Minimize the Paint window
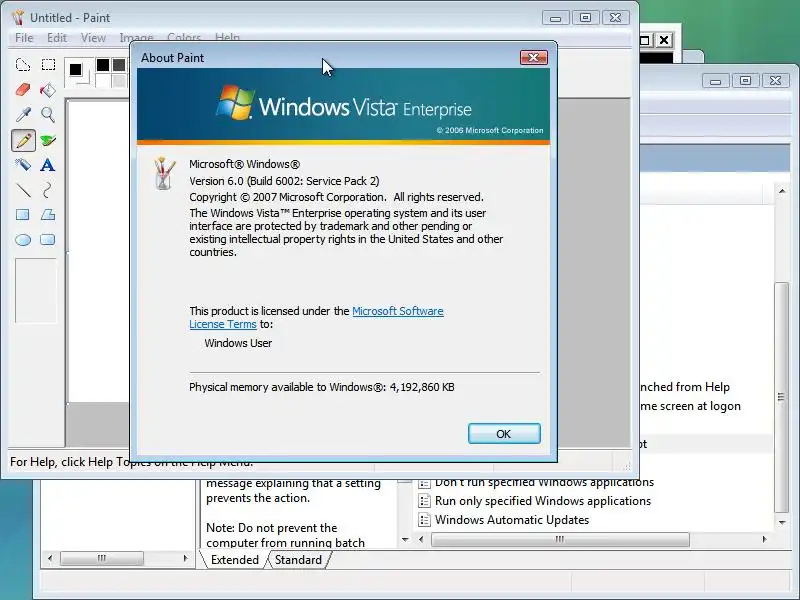 pos(556,18)
